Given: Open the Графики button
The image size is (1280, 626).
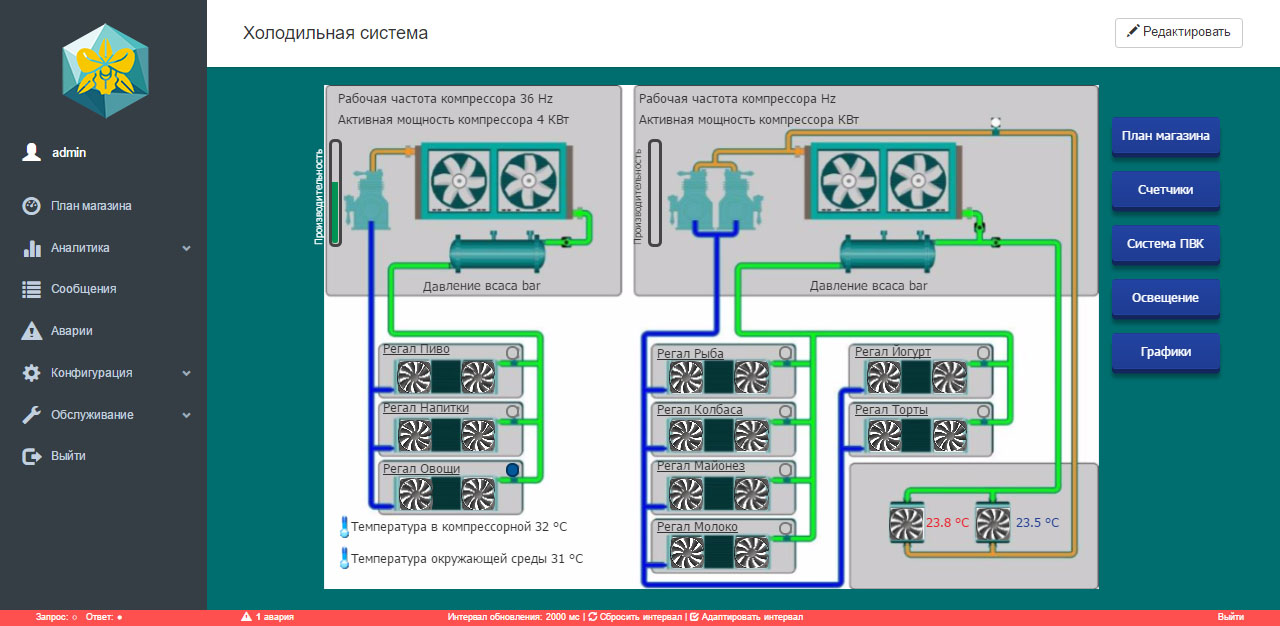Looking at the screenshot, I should click(1165, 352).
